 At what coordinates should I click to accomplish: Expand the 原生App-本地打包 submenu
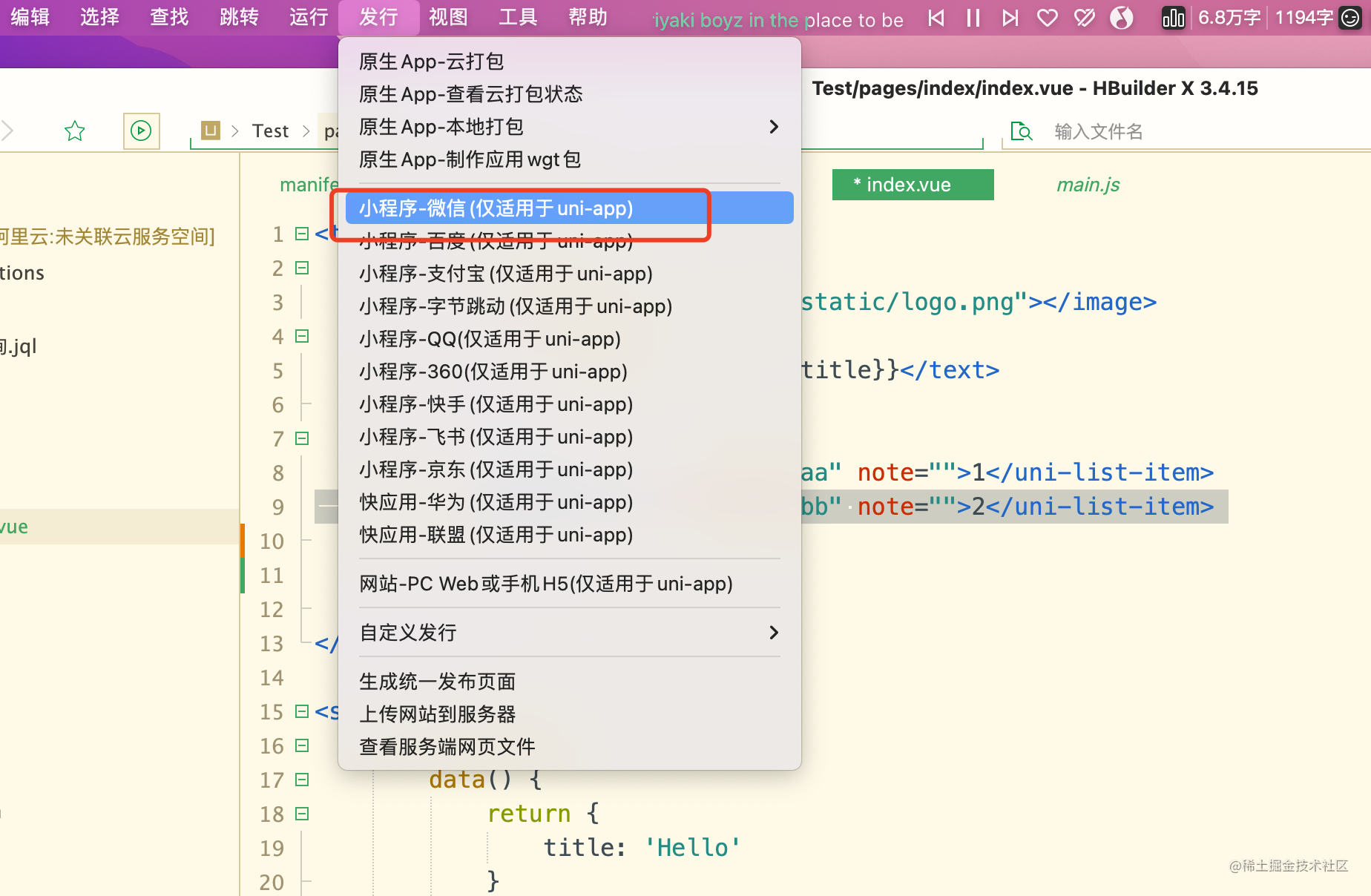569,127
